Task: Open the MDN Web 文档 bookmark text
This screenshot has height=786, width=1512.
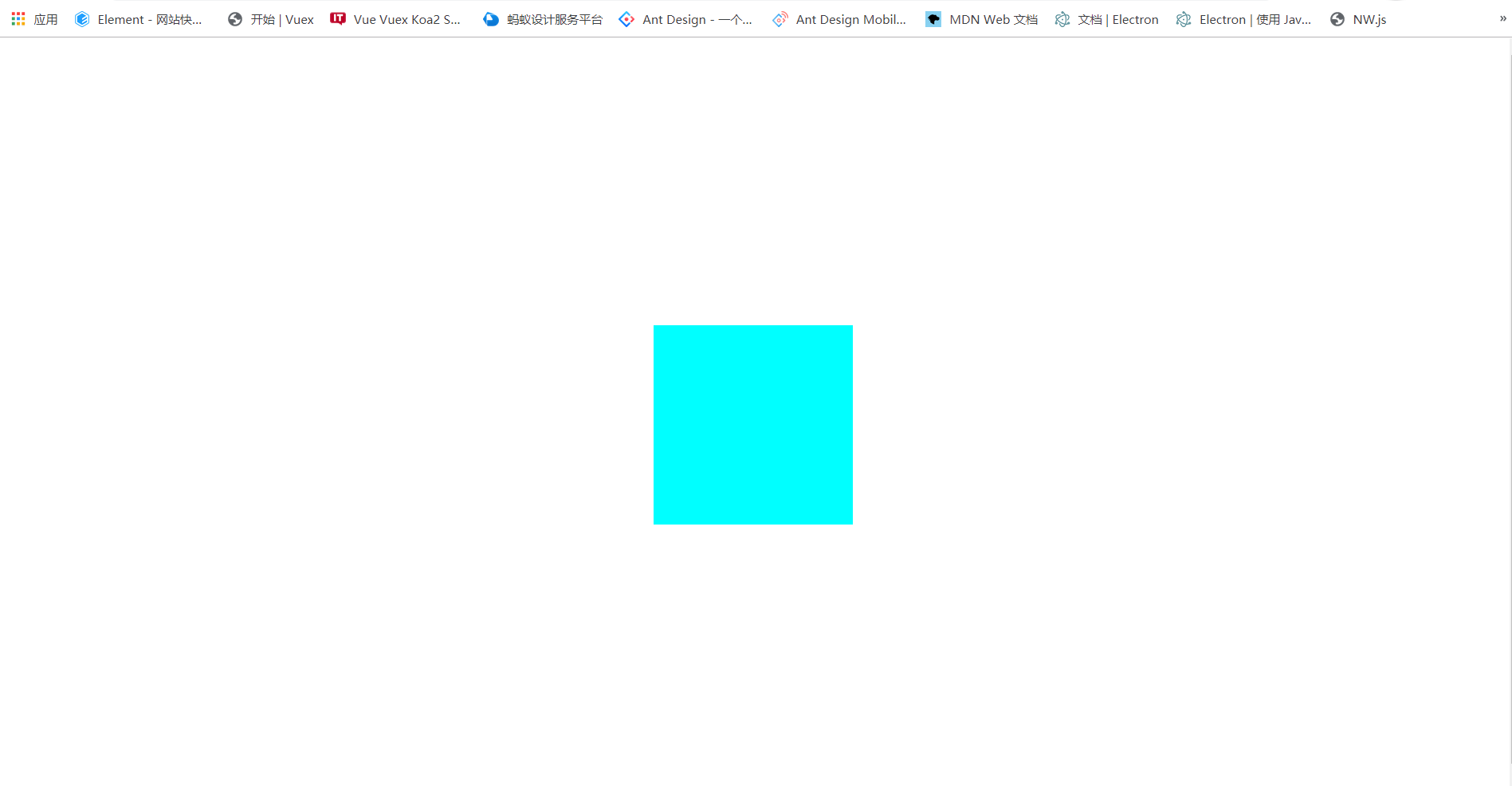Action: click(993, 19)
